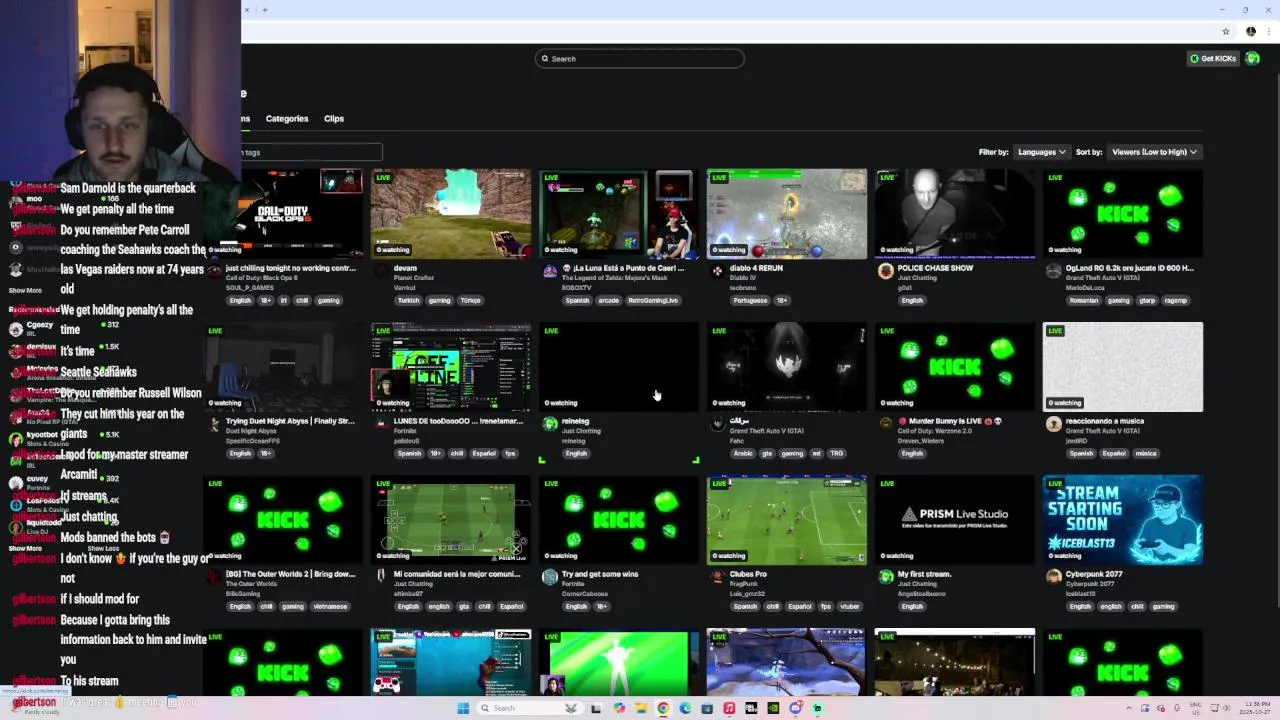Viewport: 1280px width, 720px height.
Task: Open the STREAM STARTING SOON thumbnail
Action: coord(1123,520)
